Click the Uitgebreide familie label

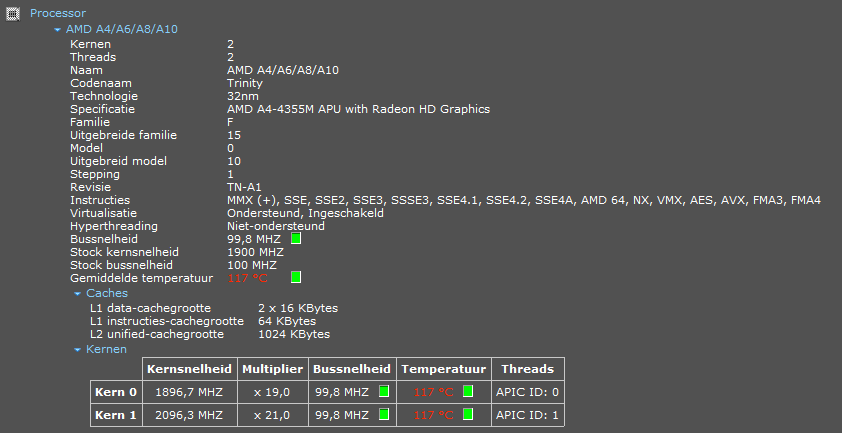[124, 135]
